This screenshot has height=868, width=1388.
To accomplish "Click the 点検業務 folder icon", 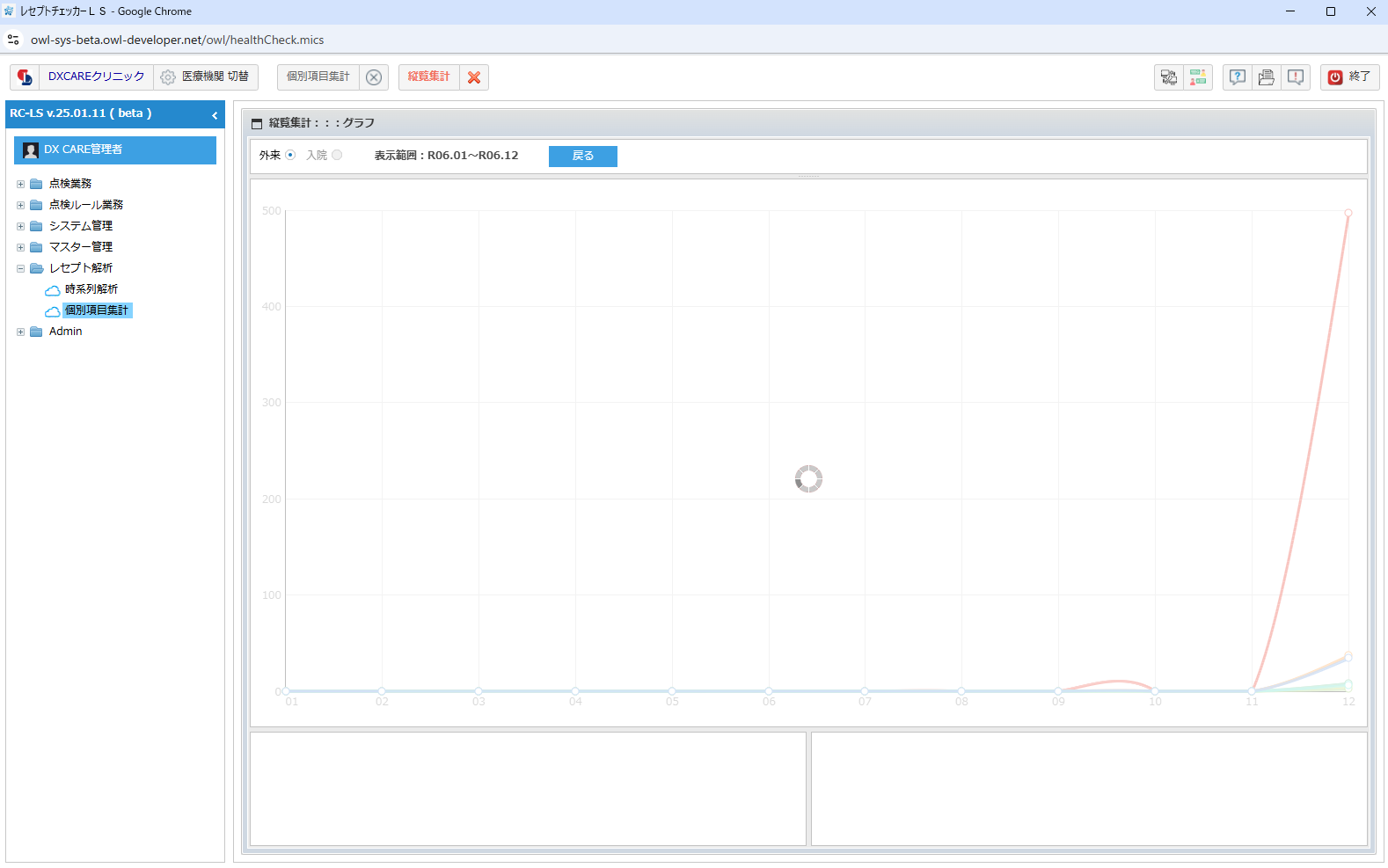I will point(36,184).
